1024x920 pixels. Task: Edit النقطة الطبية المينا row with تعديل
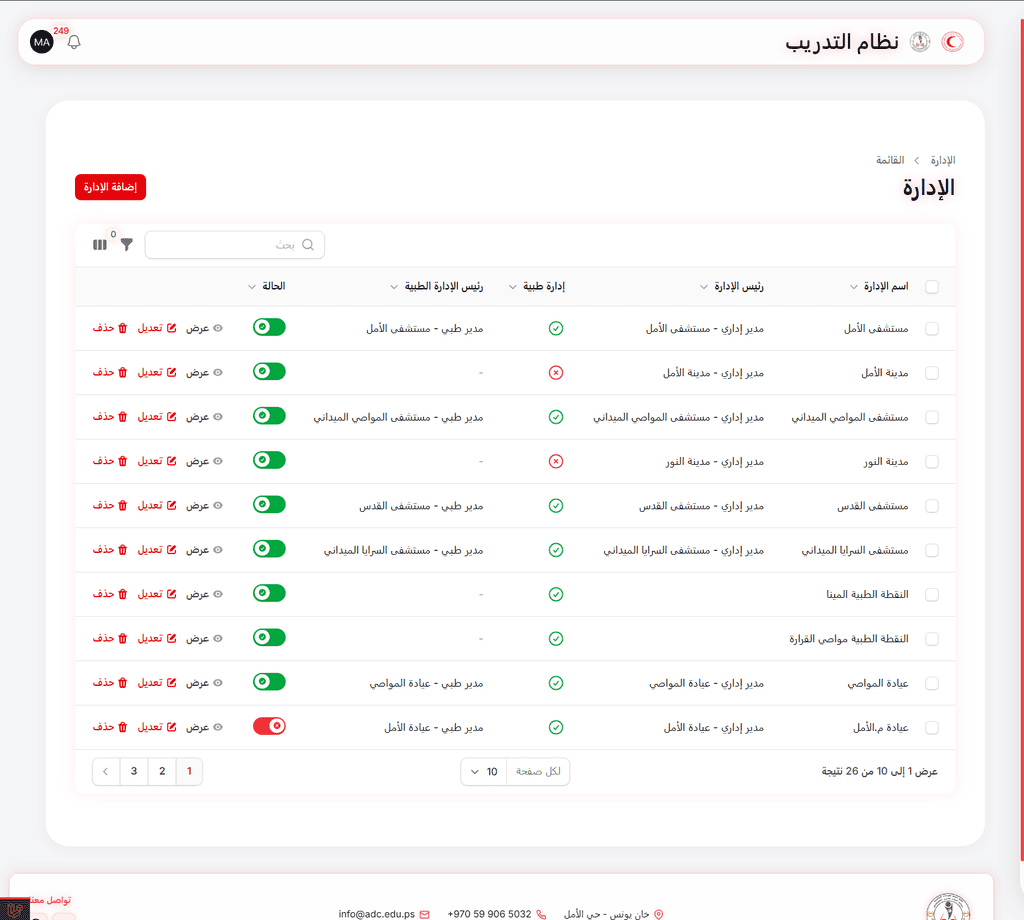pyautogui.click(x=157, y=594)
